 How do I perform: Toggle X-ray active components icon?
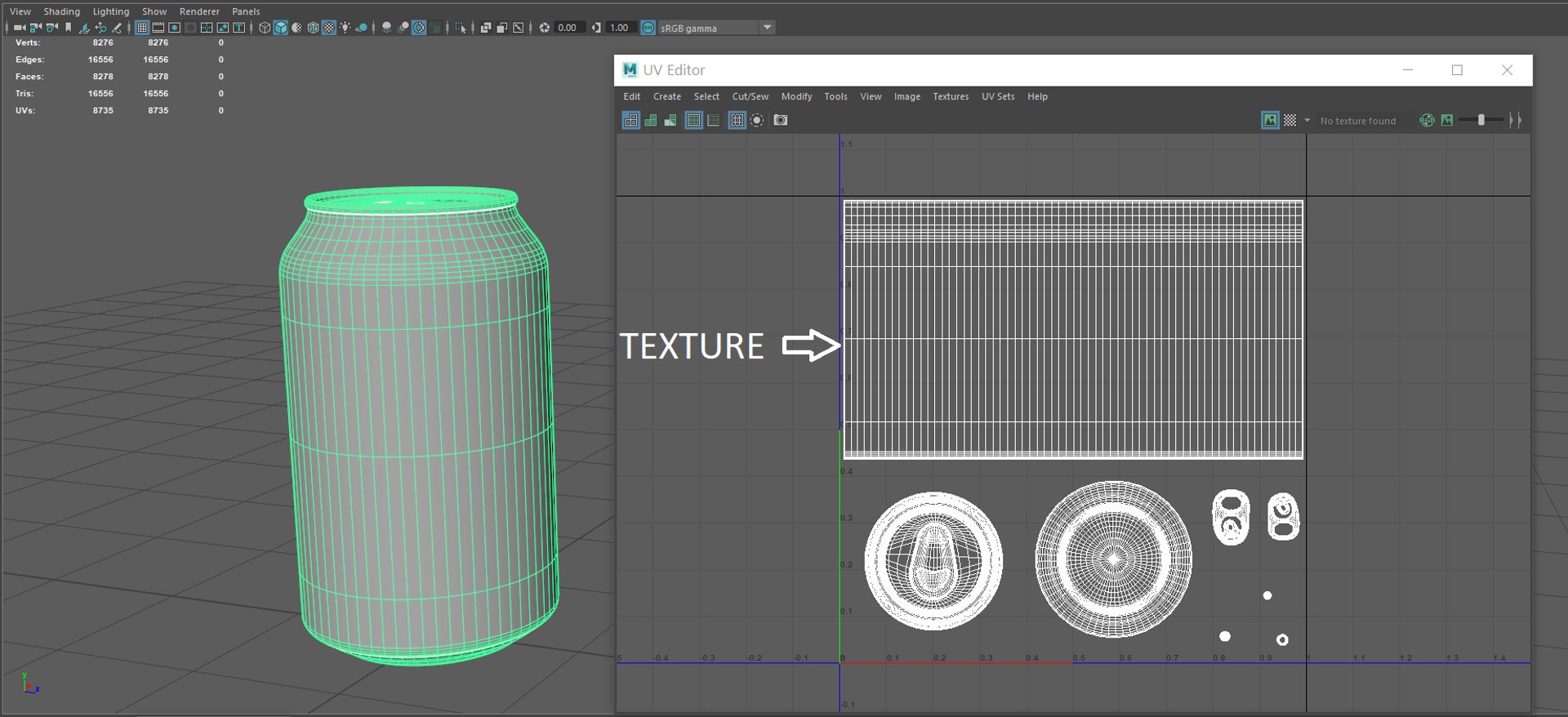tap(502, 28)
